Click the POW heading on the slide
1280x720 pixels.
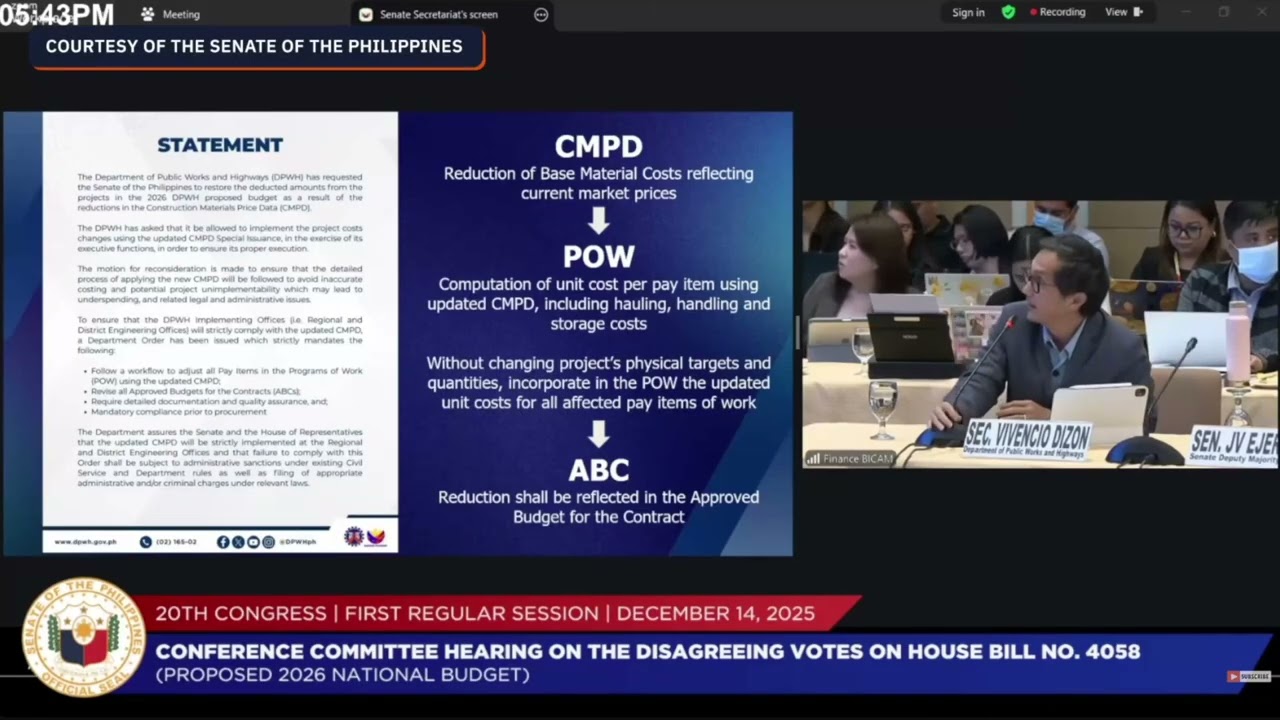click(599, 257)
